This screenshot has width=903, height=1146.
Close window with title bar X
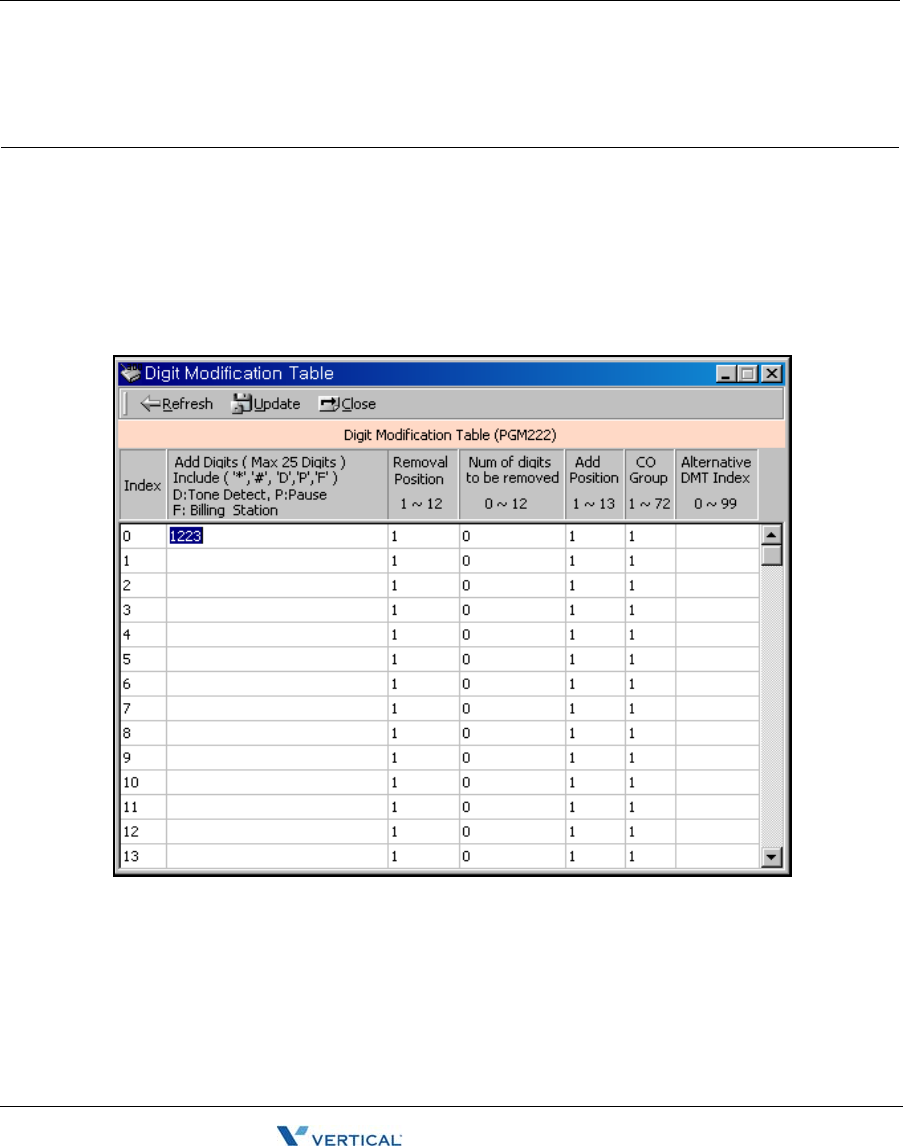tap(771, 374)
